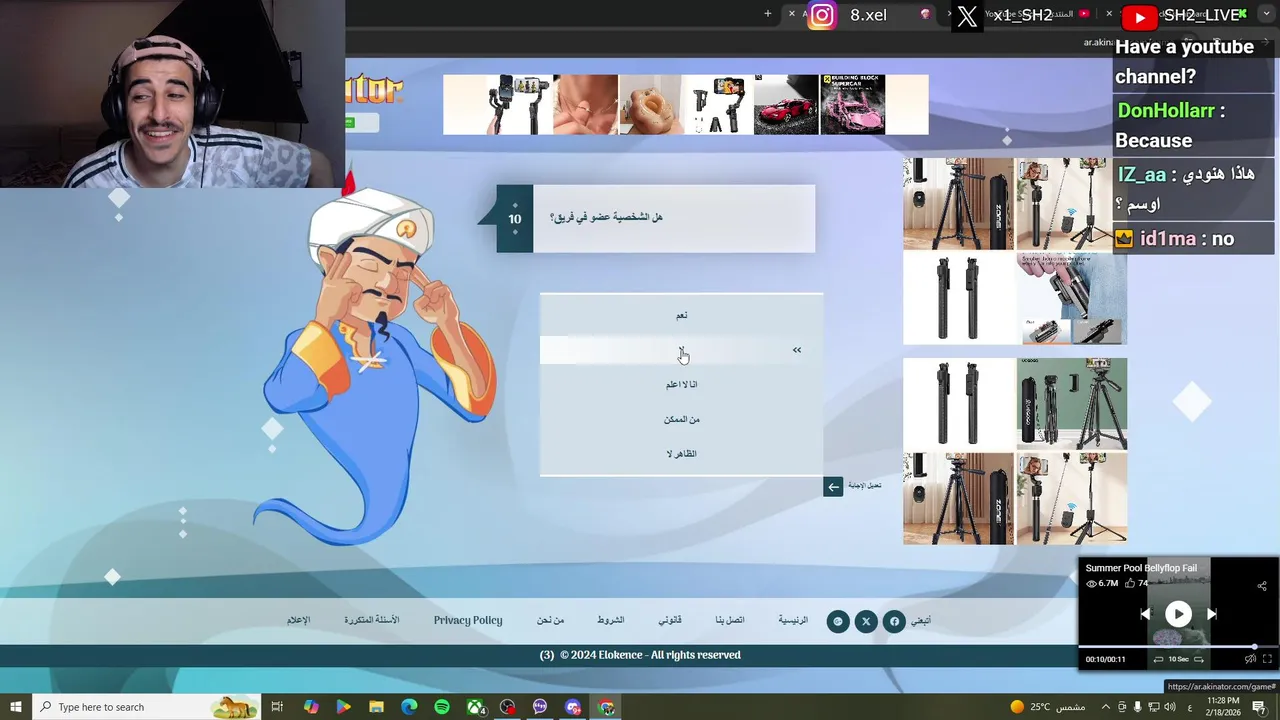Open a new browser tab
Viewport: 1280px width, 720px height.
pyautogui.click(x=768, y=14)
